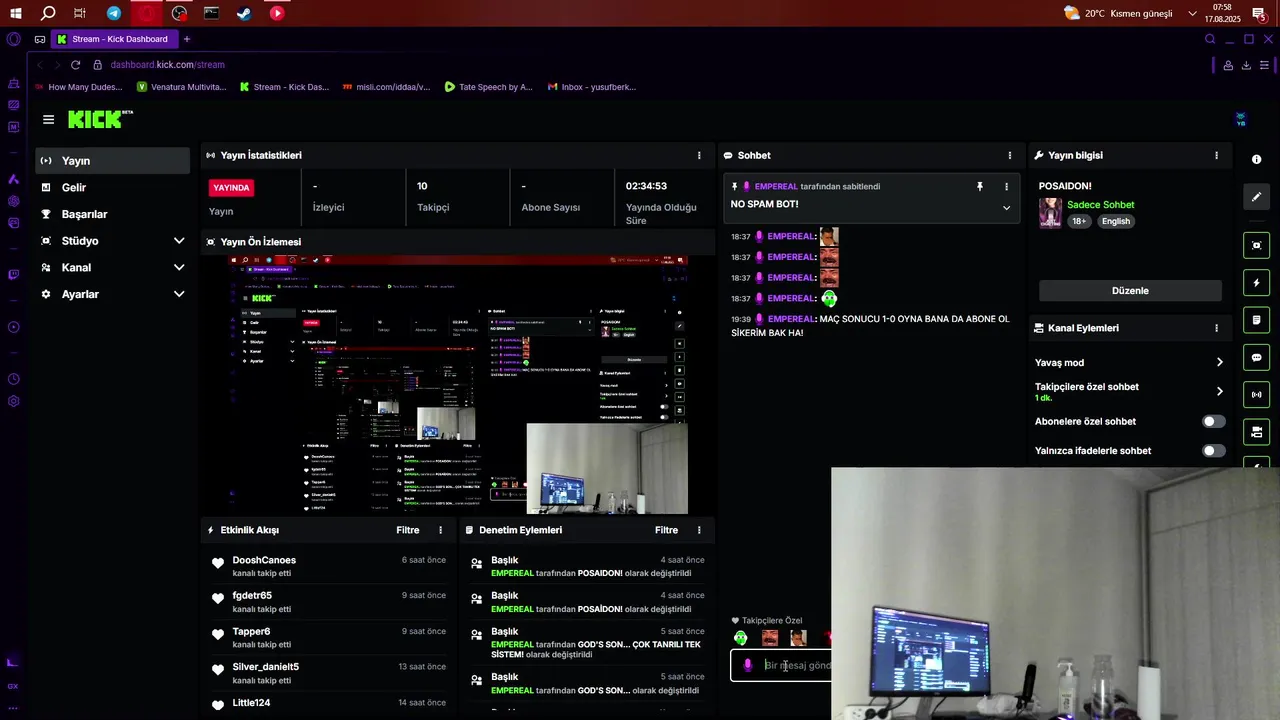This screenshot has height=720, width=1280.
Task: Open DooshCanoes follower entry
Action: click(x=327, y=566)
